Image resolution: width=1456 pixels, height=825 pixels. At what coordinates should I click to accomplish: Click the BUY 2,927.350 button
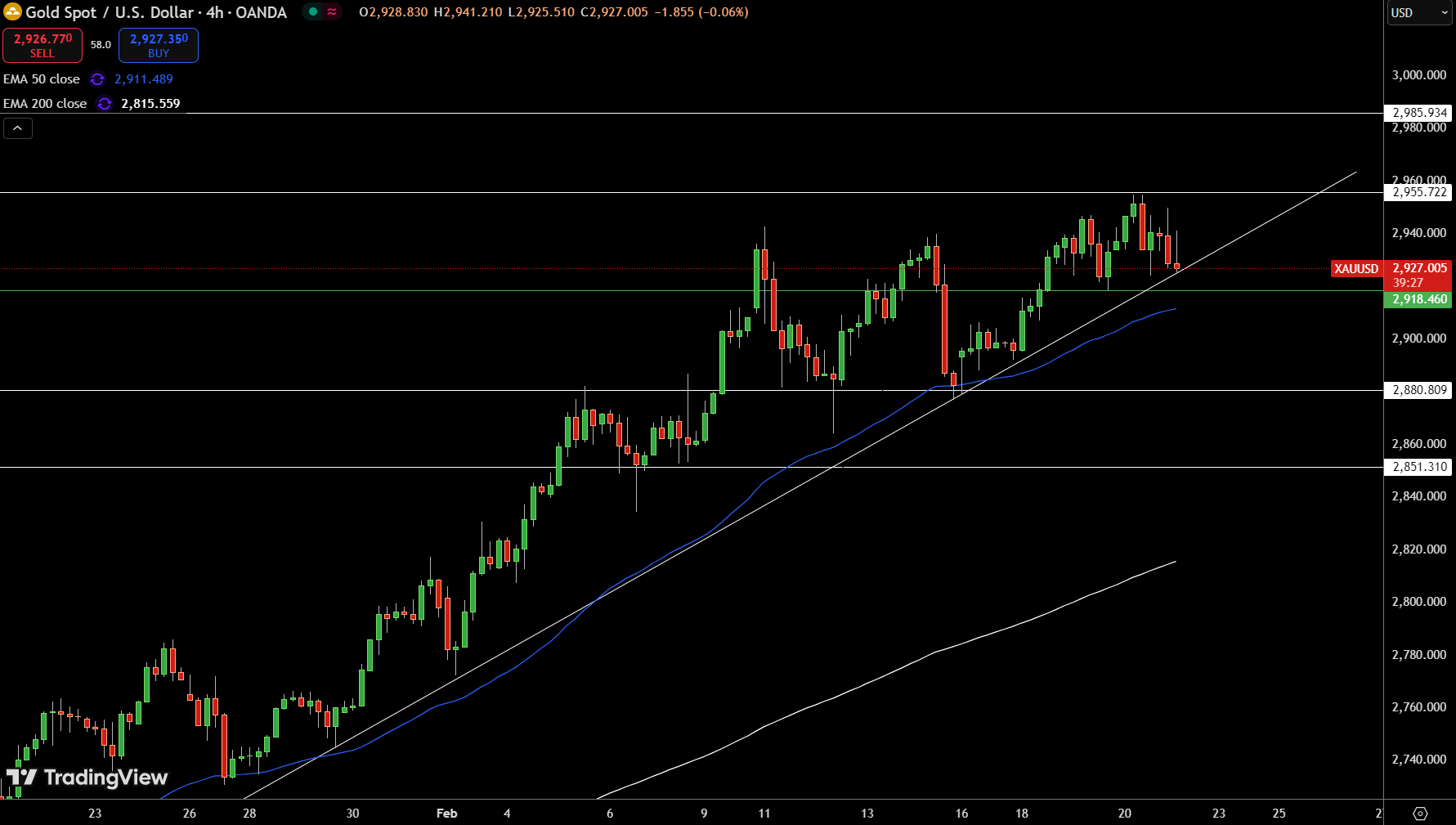click(x=159, y=45)
